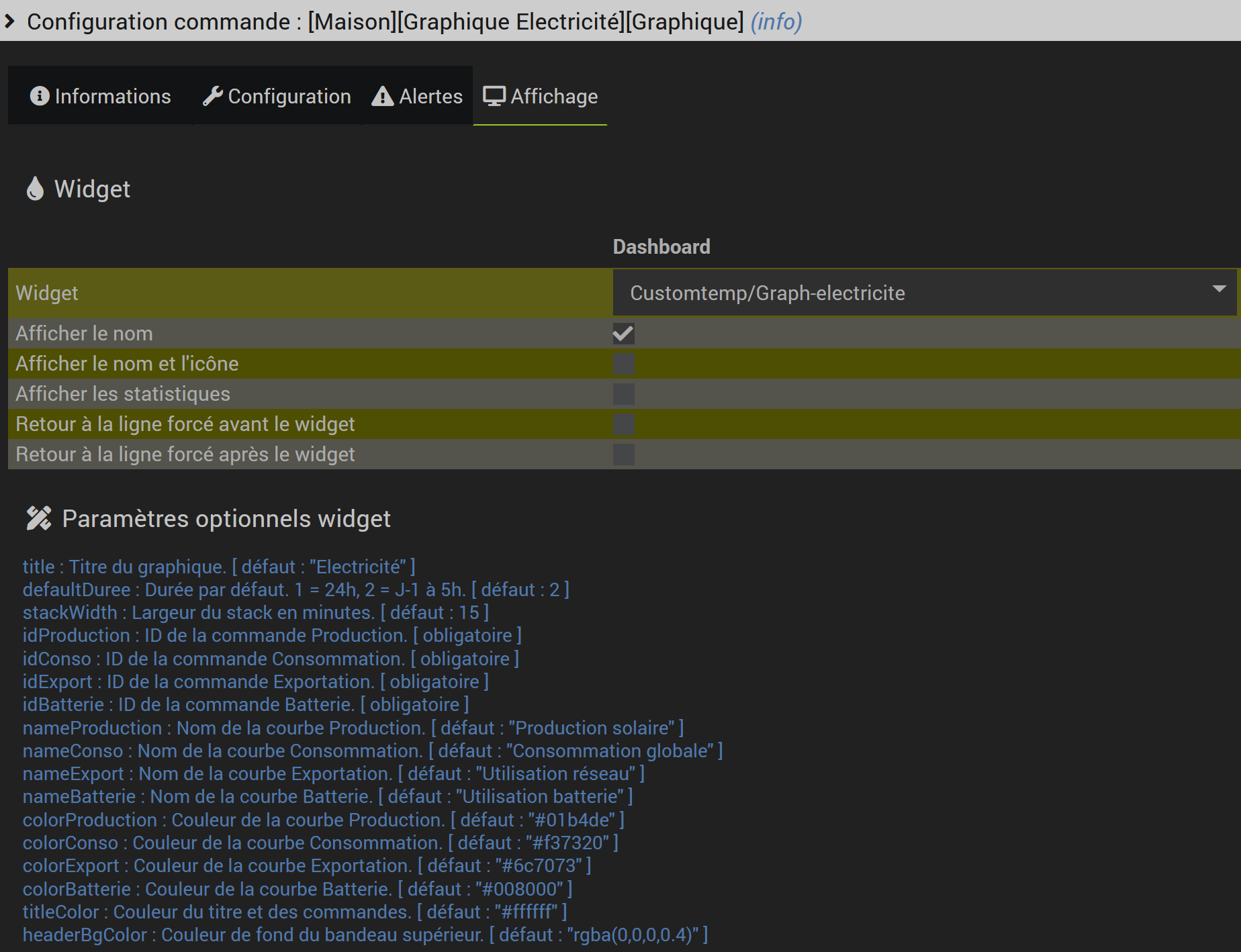Image resolution: width=1241 pixels, height=952 pixels.
Task: Open the Customtemp/Graph-electricite widget dropdown
Action: tap(923, 293)
